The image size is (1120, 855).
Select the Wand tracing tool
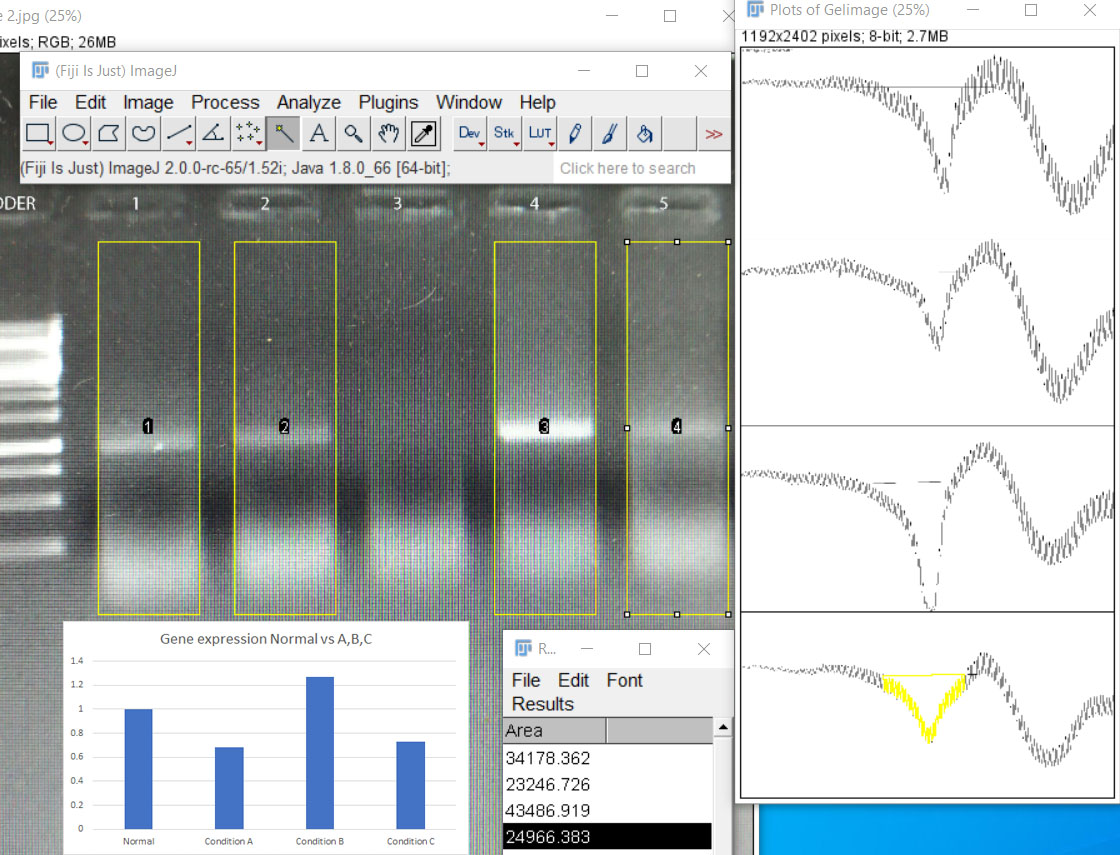[283, 134]
